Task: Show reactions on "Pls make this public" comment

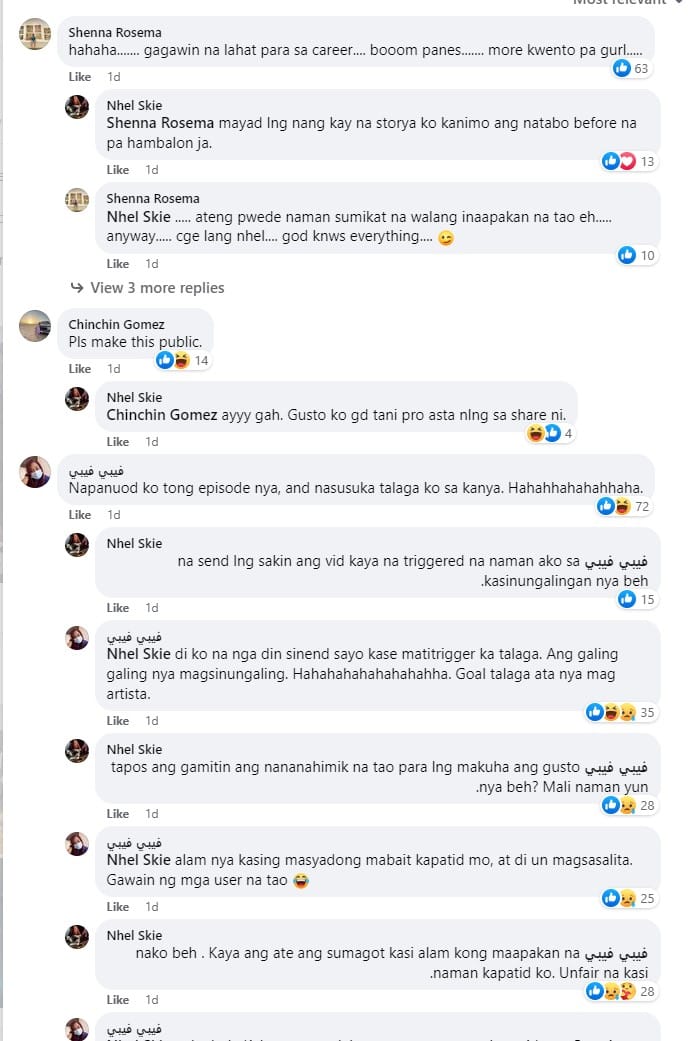Action: [x=182, y=360]
